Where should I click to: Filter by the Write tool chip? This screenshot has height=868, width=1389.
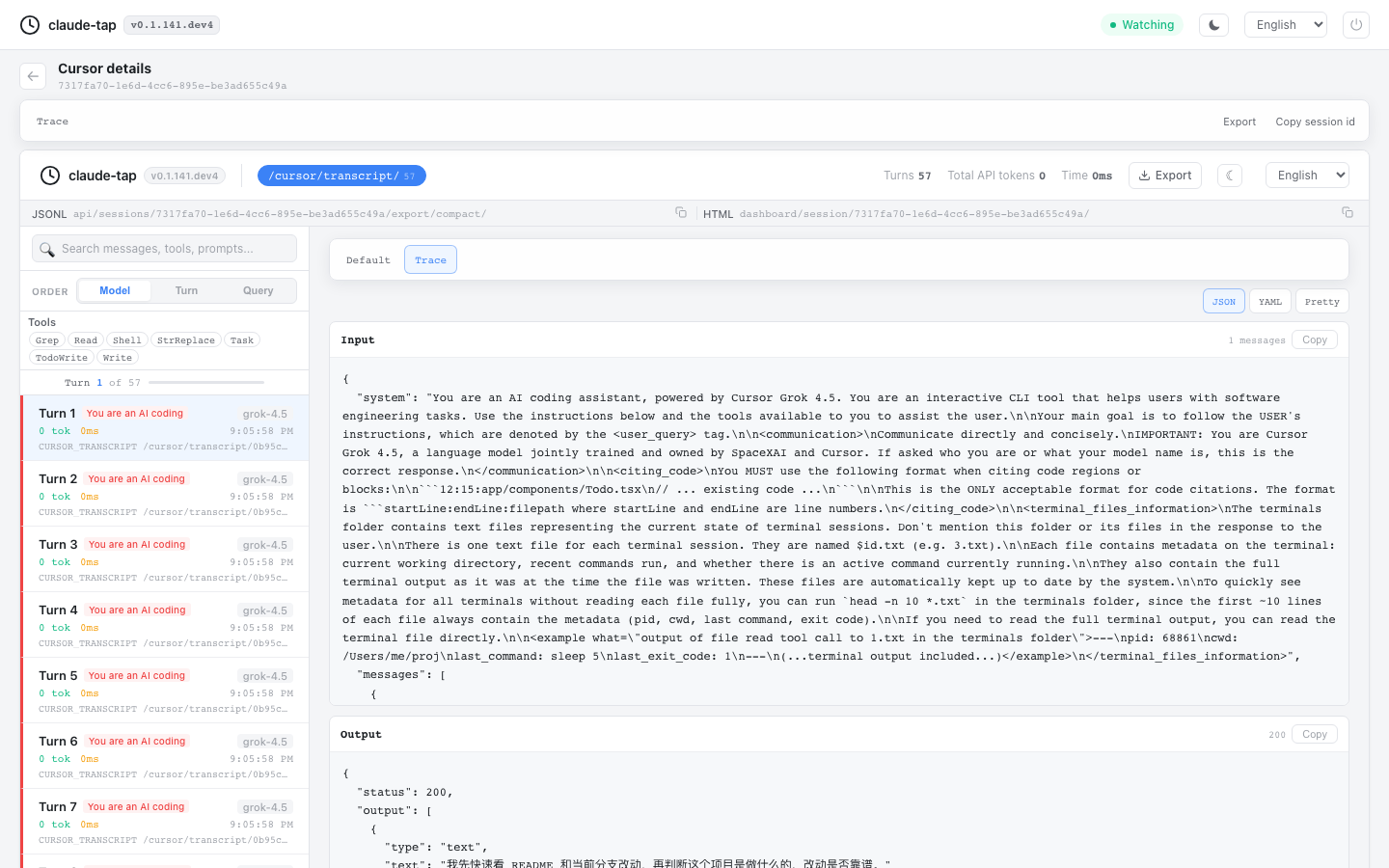(x=118, y=358)
